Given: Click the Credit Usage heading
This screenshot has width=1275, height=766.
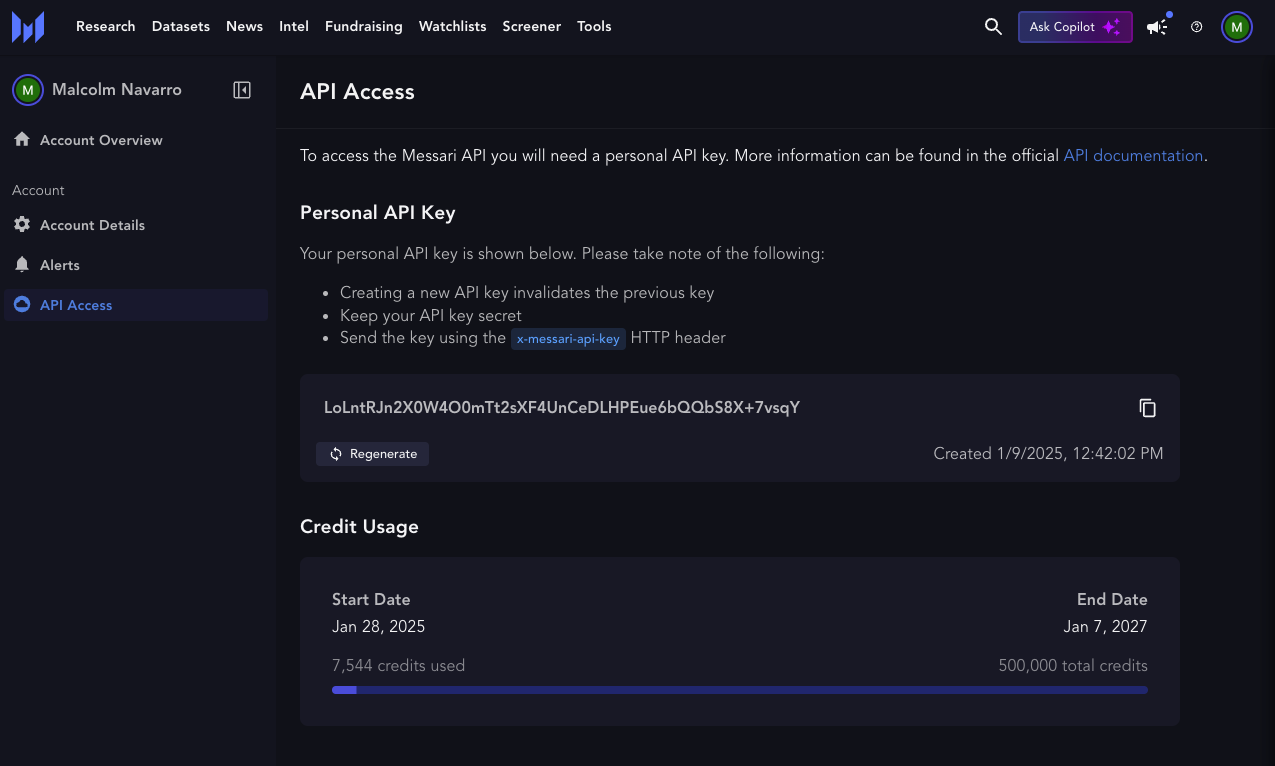Looking at the screenshot, I should tap(359, 527).
